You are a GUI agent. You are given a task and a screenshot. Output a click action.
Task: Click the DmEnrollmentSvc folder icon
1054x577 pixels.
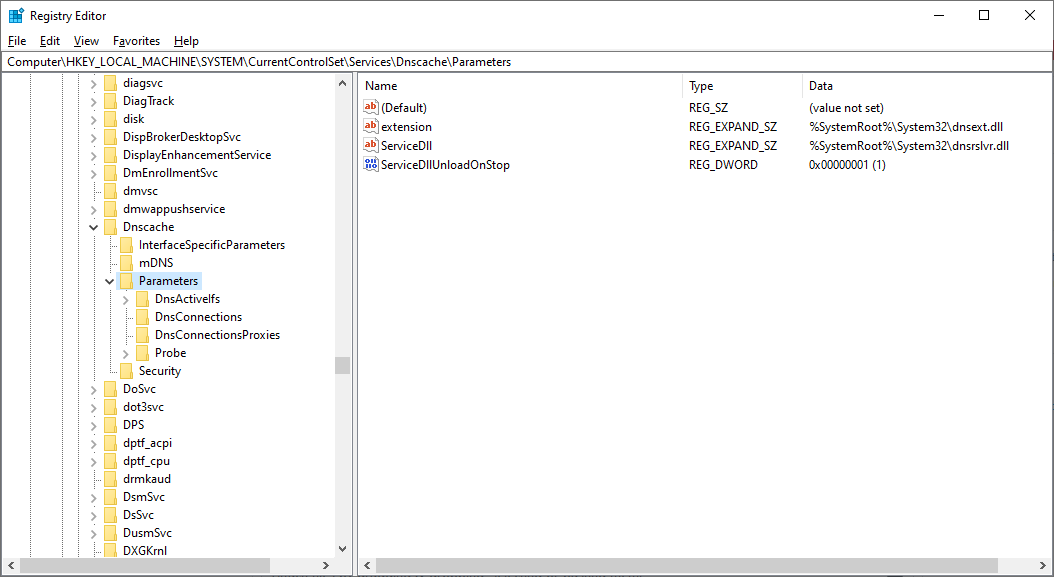click(111, 174)
